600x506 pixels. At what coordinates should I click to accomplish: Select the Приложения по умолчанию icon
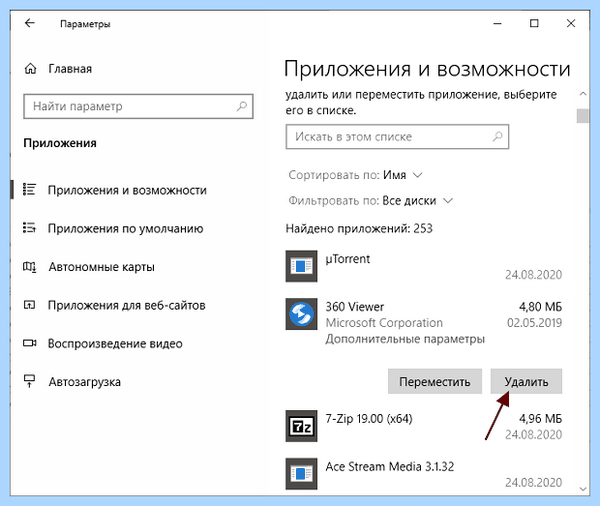(29, 228)
